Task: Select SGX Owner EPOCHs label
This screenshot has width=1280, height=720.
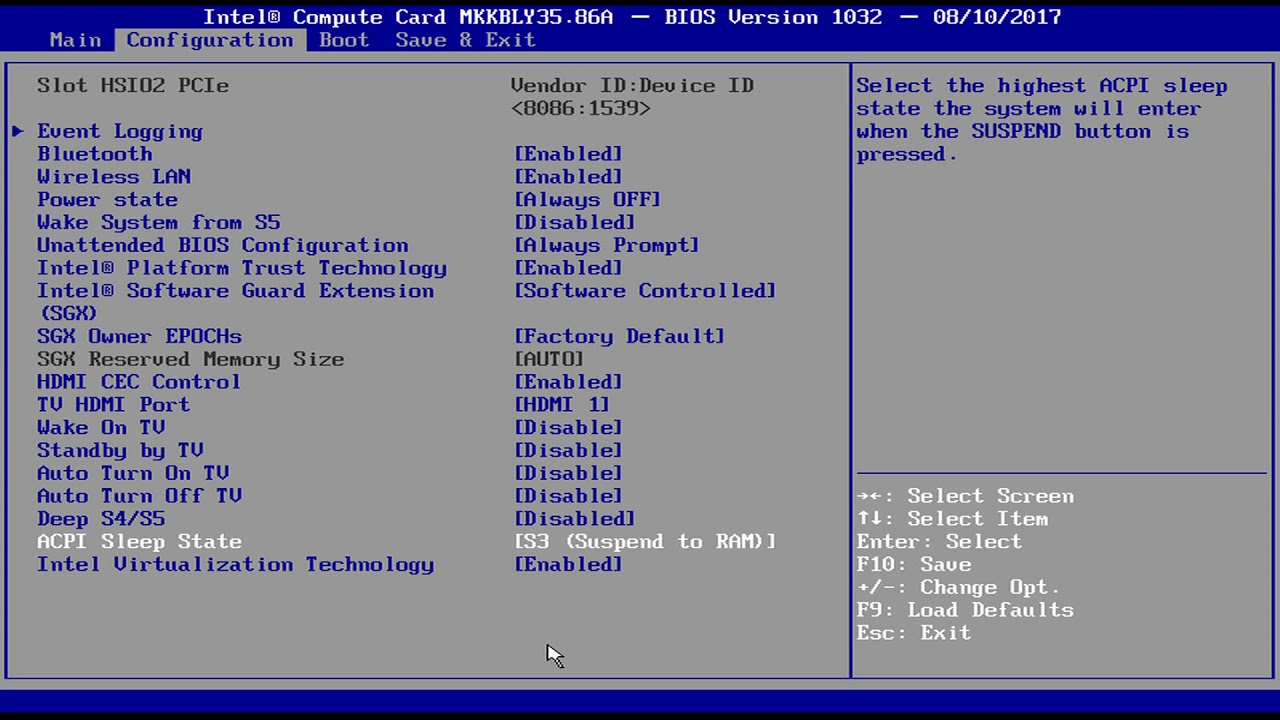Action: coord(139,337)
